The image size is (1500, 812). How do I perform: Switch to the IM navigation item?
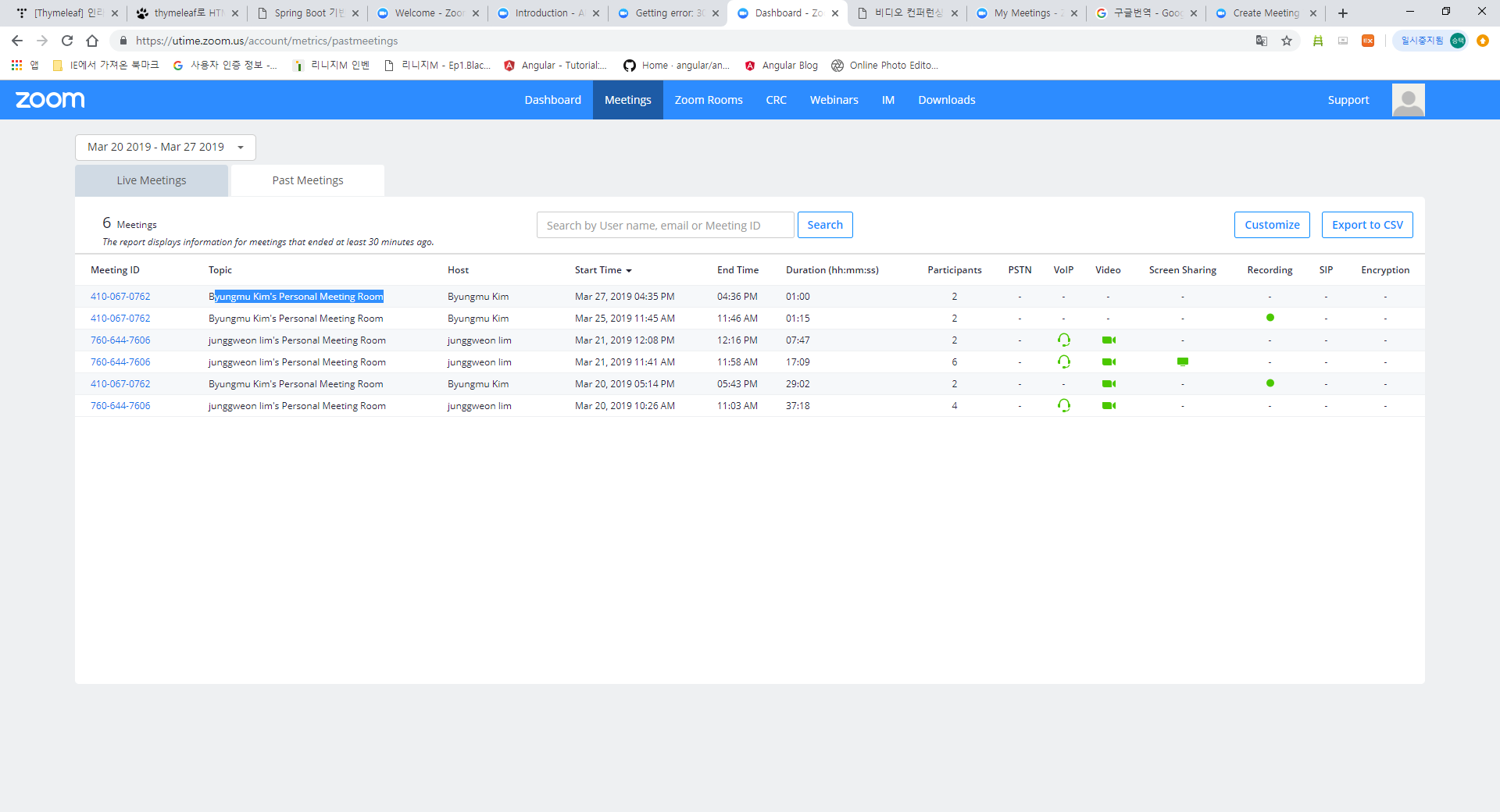click(x=888, y=100)
